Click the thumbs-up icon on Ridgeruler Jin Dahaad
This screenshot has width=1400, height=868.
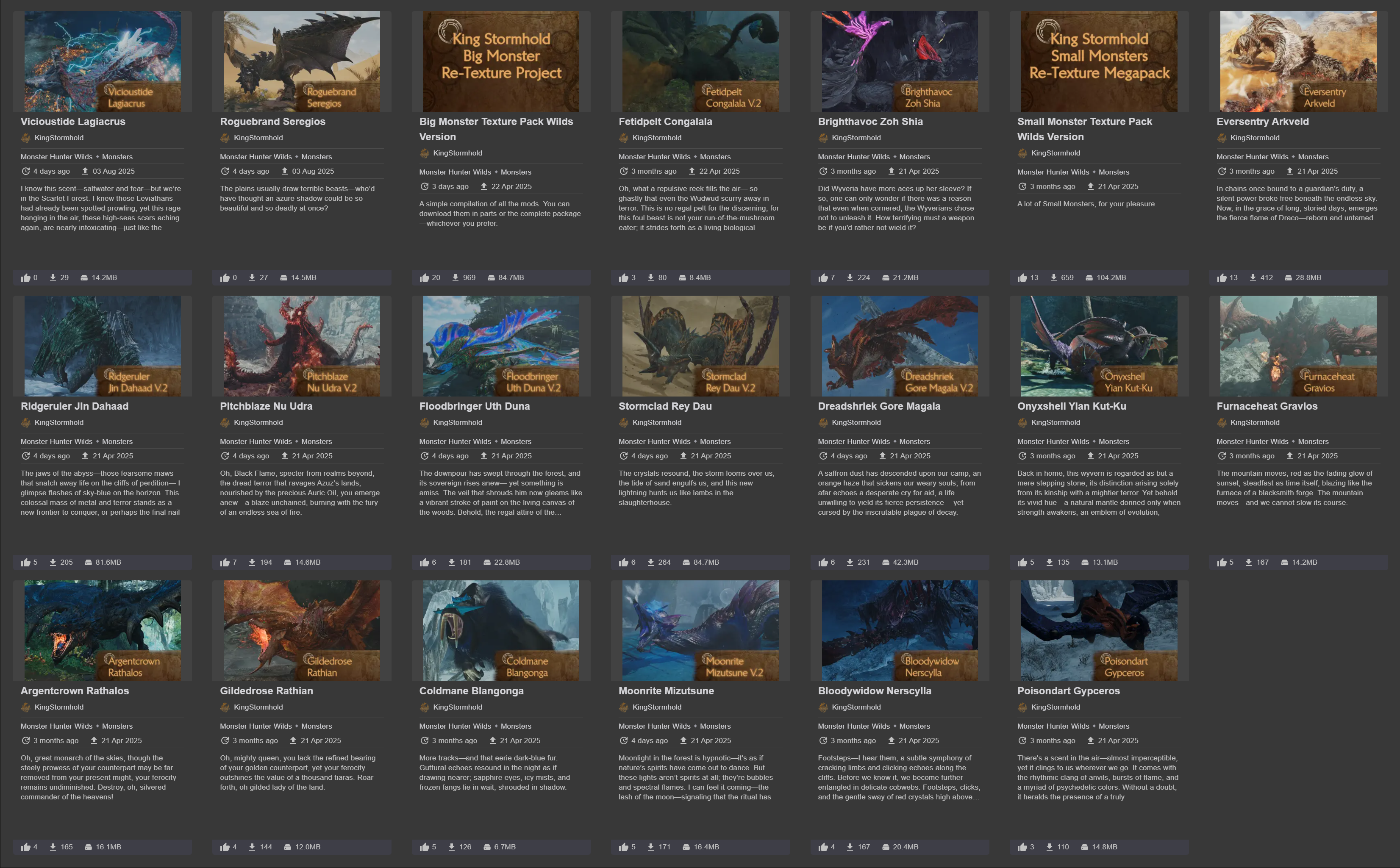click(x=25, y=563)
